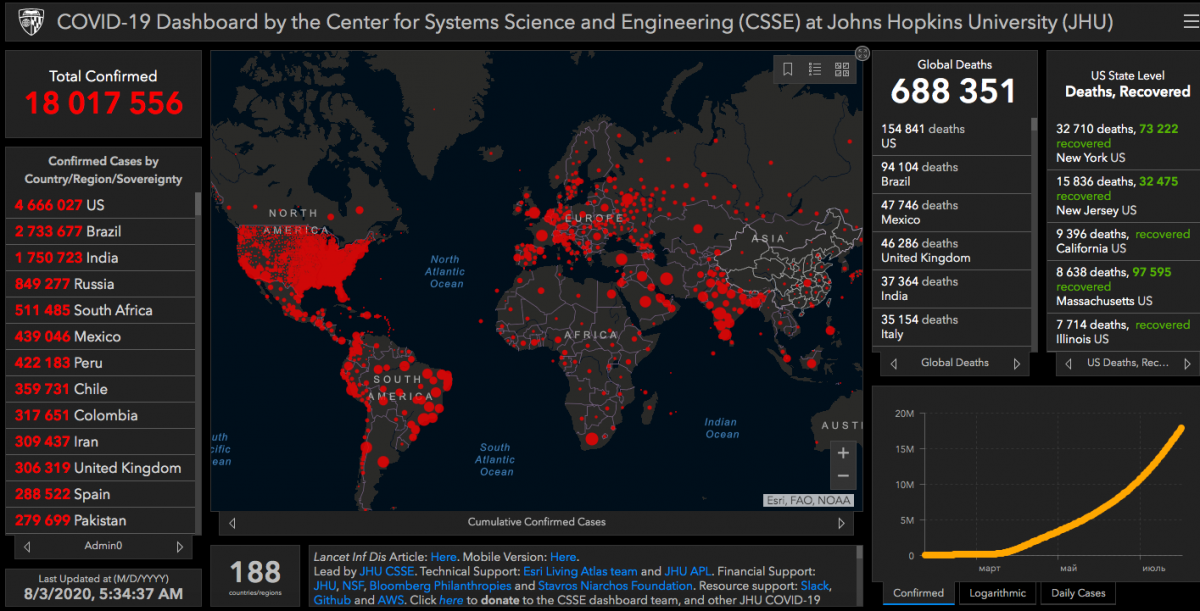This screenshot has height=611, width=1200.
Task: Next arrow in US Deaths, Recovered panel
Action: click(1188, 363)
